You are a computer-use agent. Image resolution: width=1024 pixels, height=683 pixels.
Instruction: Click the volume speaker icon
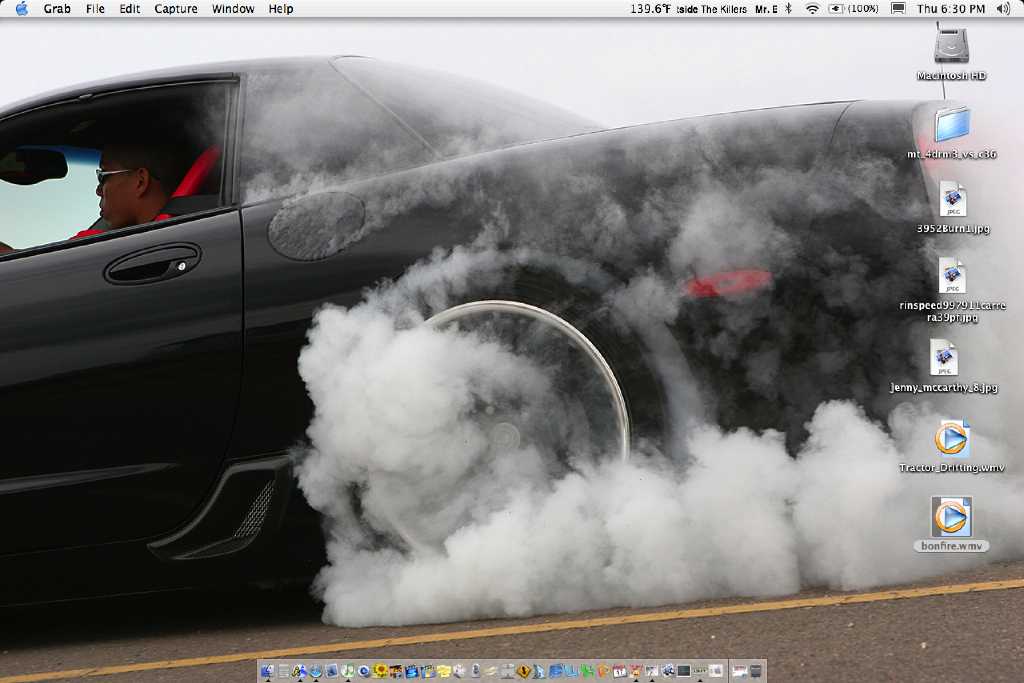[1003, 8]
